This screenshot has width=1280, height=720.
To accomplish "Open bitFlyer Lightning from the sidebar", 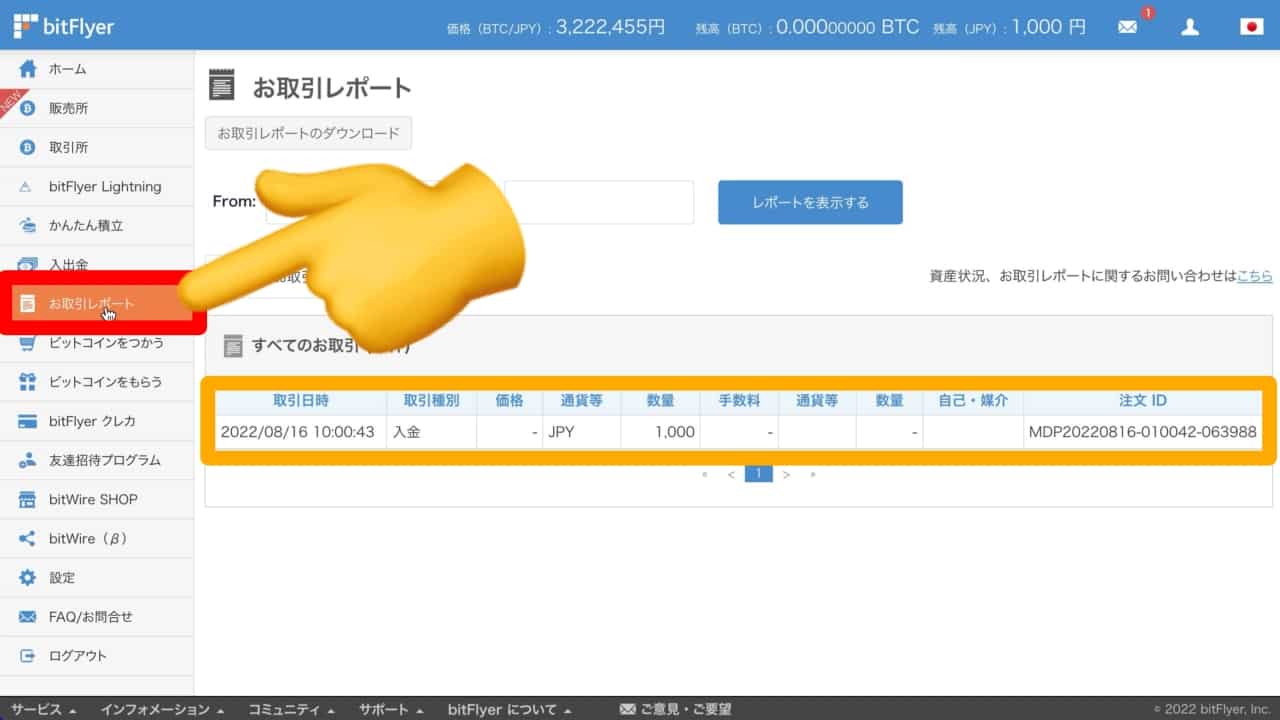I will tap(95, 186).
